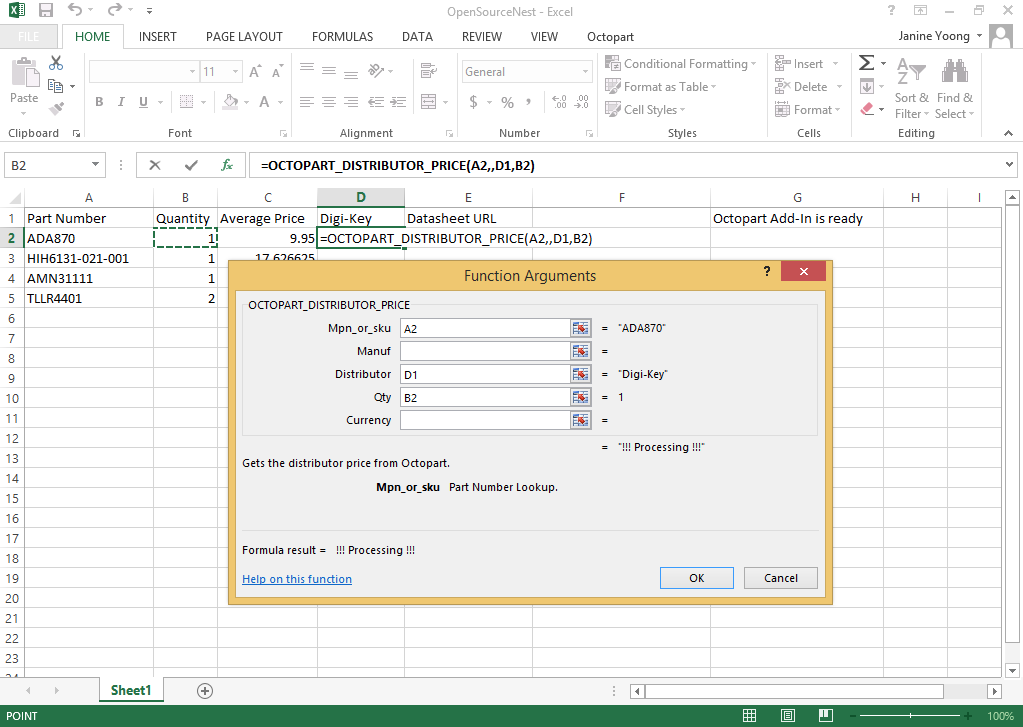Click the range selector icon for Mpn_or_sku
Image resolution: width=1023 pixels, height=727 pixels.
click(x=580, y=328)
